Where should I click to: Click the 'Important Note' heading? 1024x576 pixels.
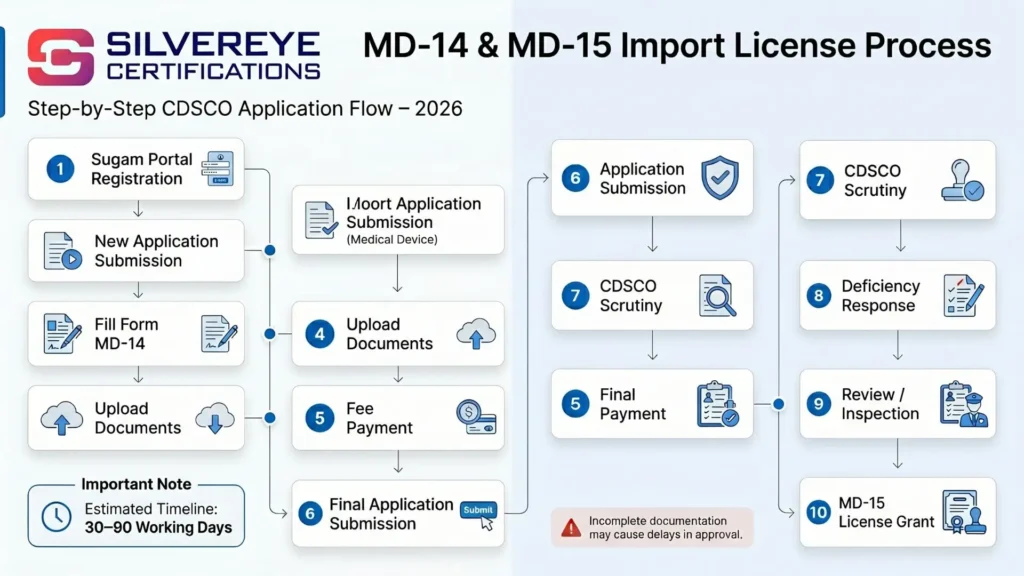[x=136, y=485]
